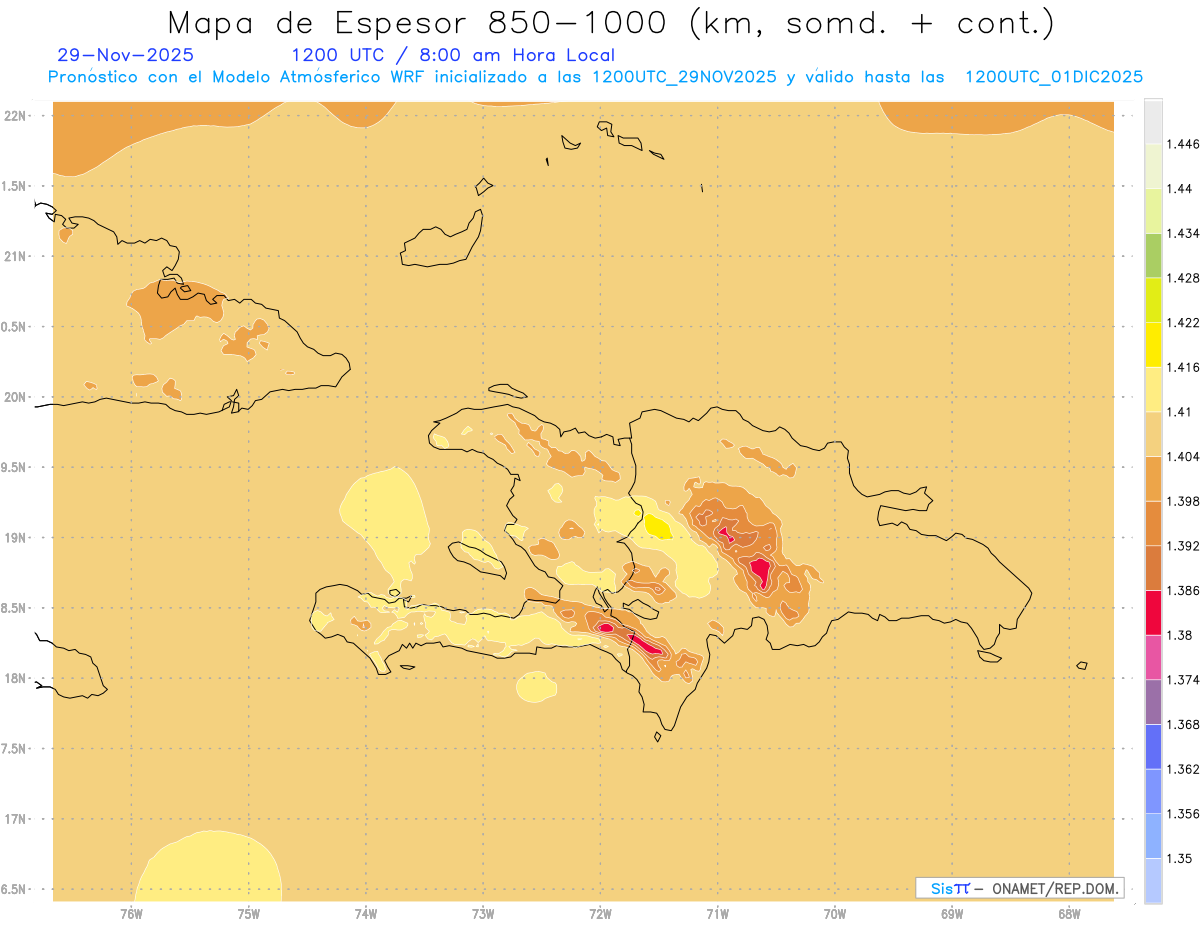Screen dimensions: 1200x927
Task: Click the colorbar value 1.368
Action: click(1185, 725)
